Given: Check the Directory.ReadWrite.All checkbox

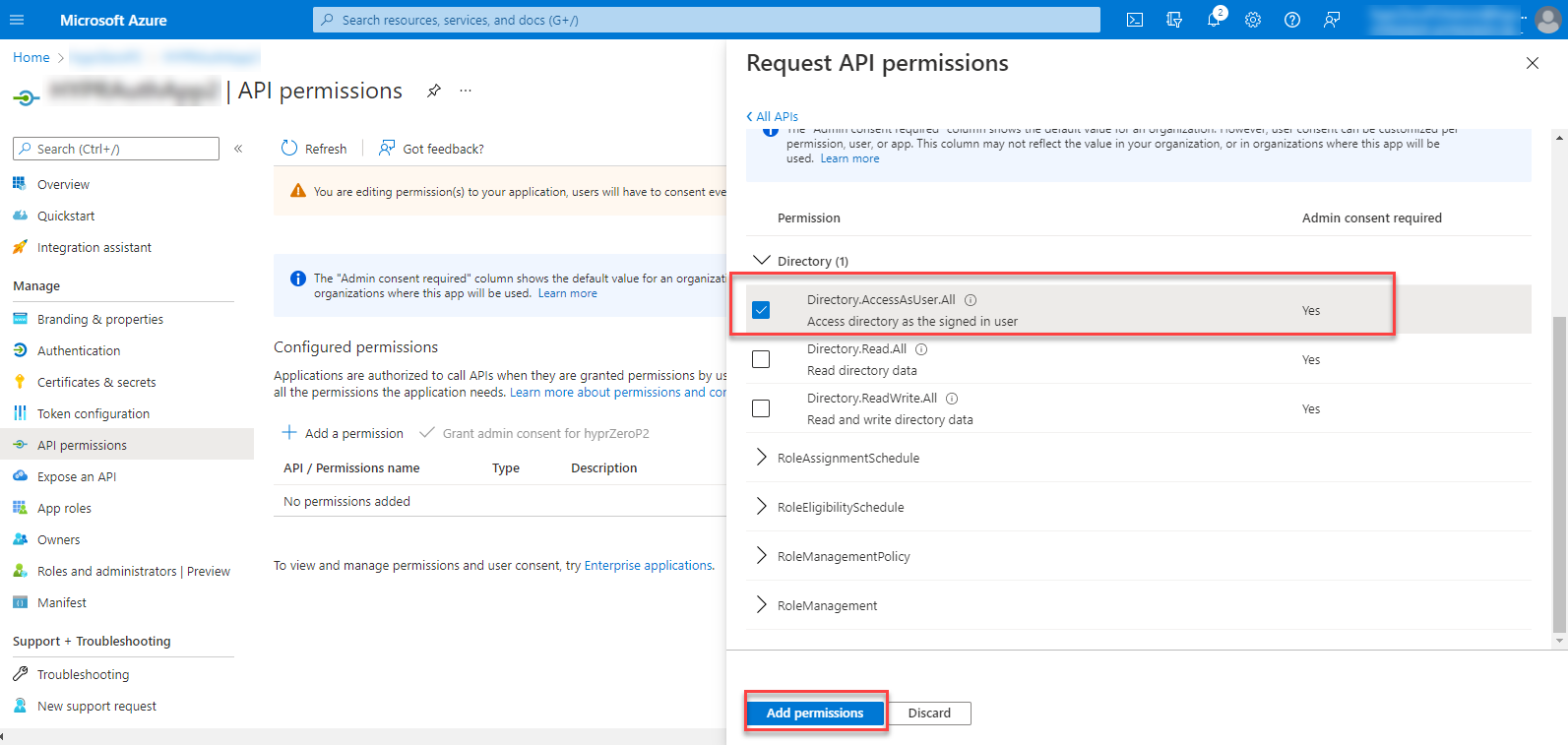Looking at the screenshot, I should [x=761, y=408].
